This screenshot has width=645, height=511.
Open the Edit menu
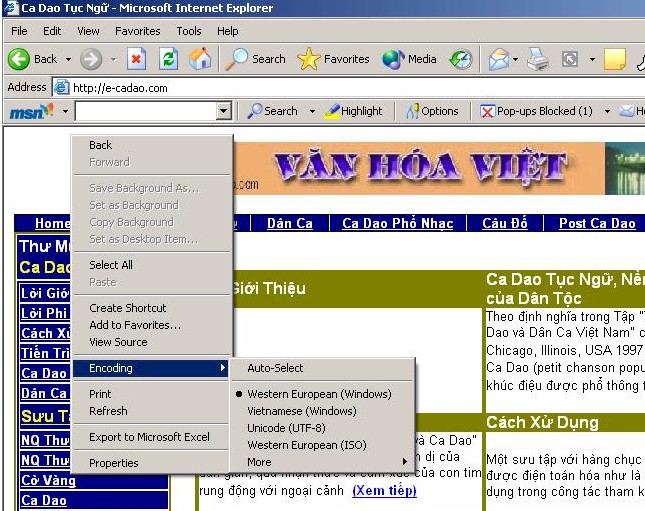tap(52, 31)
